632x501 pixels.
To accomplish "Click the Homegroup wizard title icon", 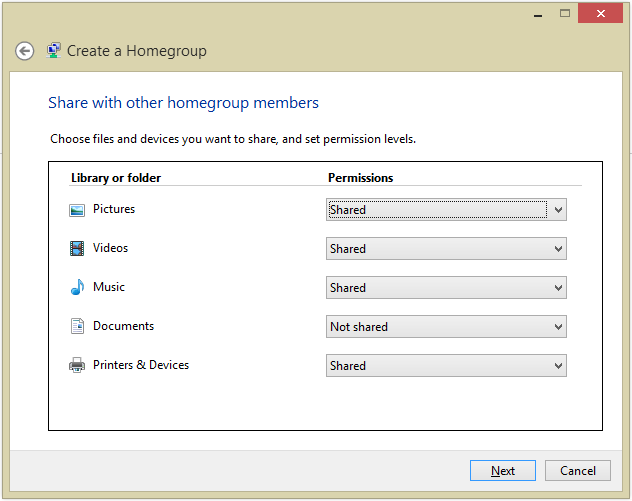I will 54,50.
